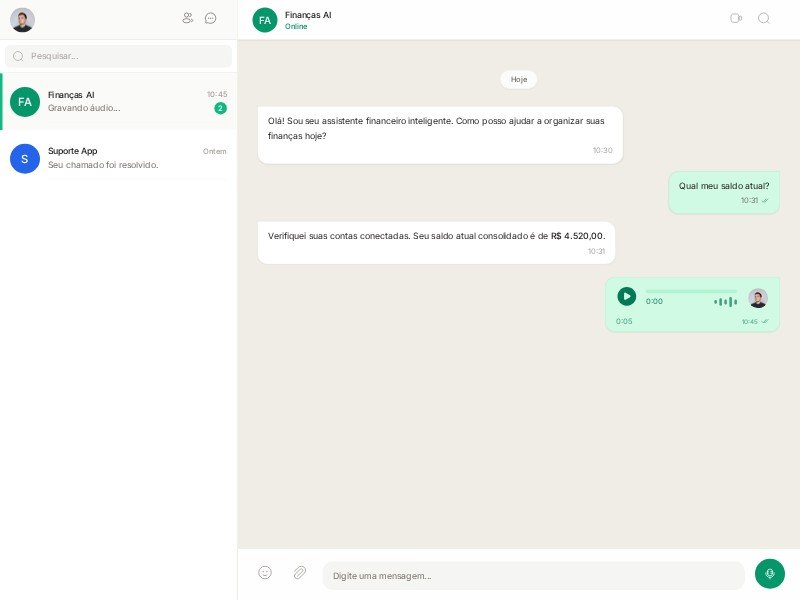Click the FA avatar in chat header

tap(265, 20)
